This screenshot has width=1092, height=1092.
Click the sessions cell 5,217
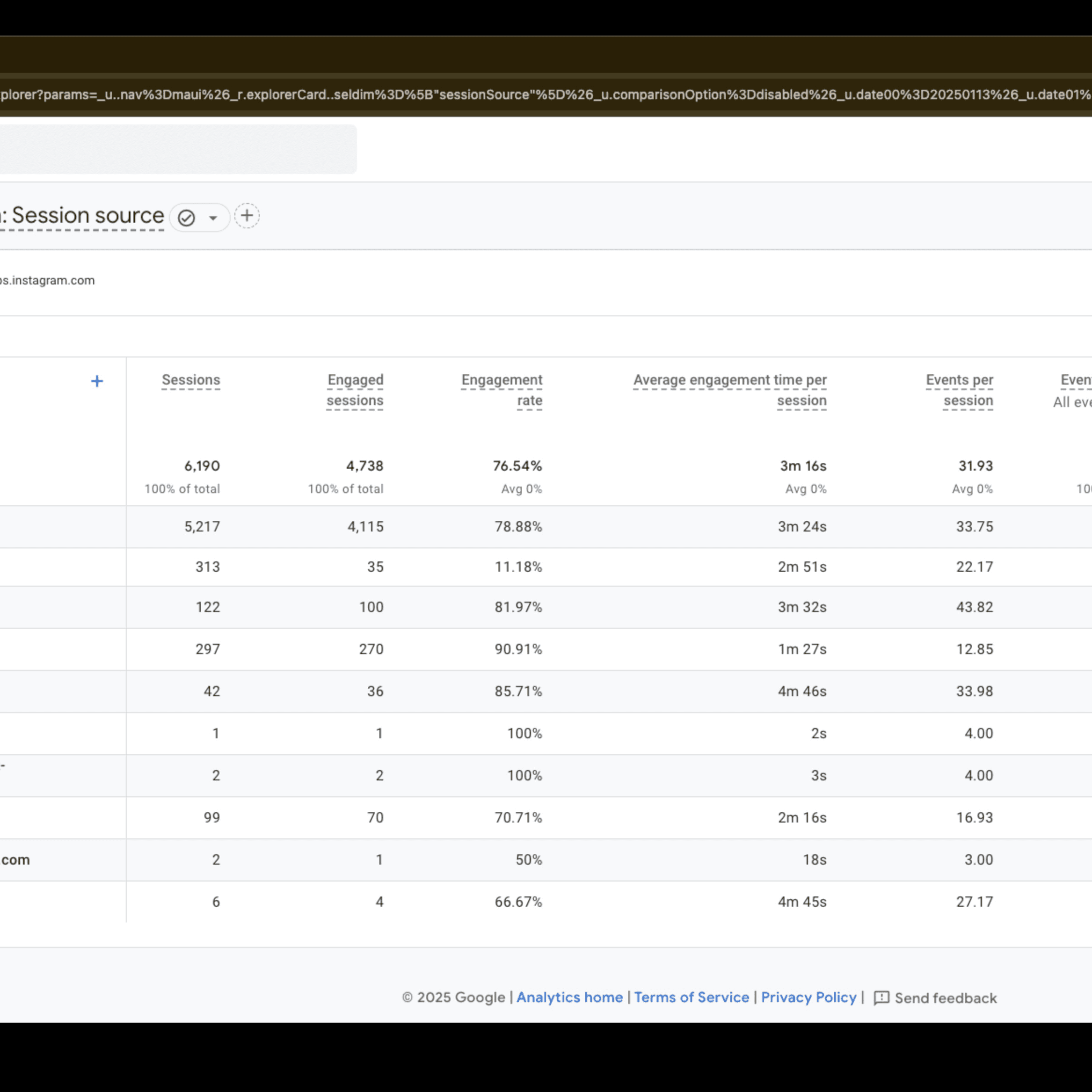pos(202,527)
